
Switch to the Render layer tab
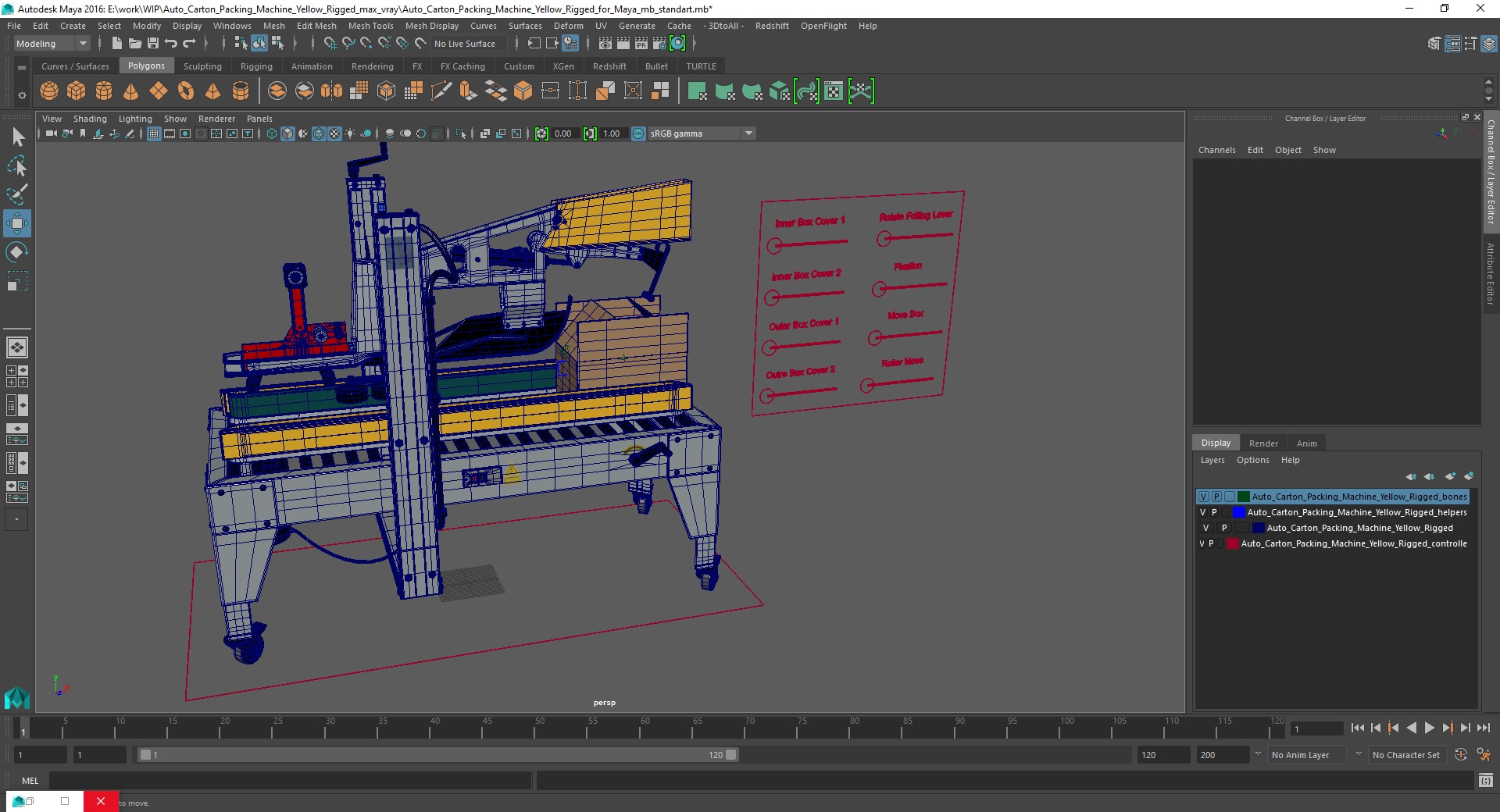click(1263, 443)
